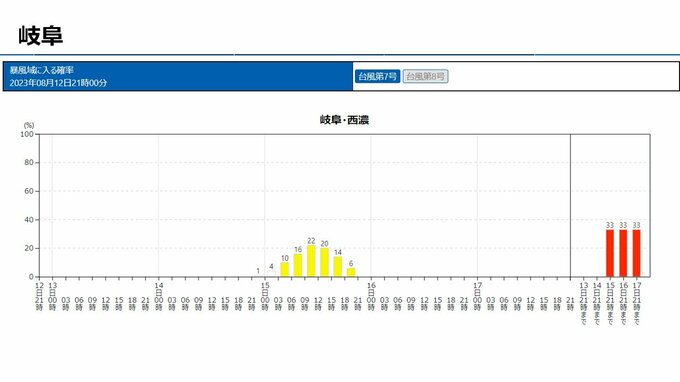The height and width of the screenshot is (382, 680).
Task: Click the first red 33 bar for 15日21時まで
Action: [610, 253]
